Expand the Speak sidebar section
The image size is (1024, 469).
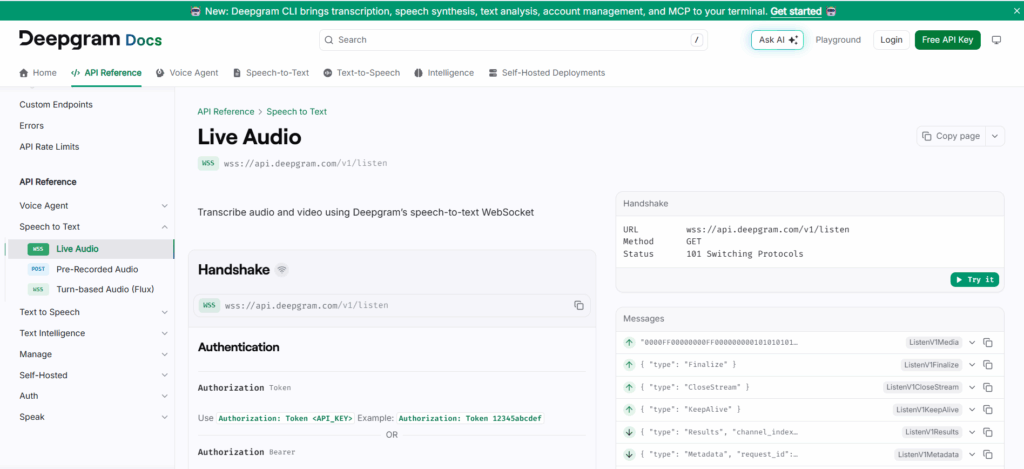point(165,417)
